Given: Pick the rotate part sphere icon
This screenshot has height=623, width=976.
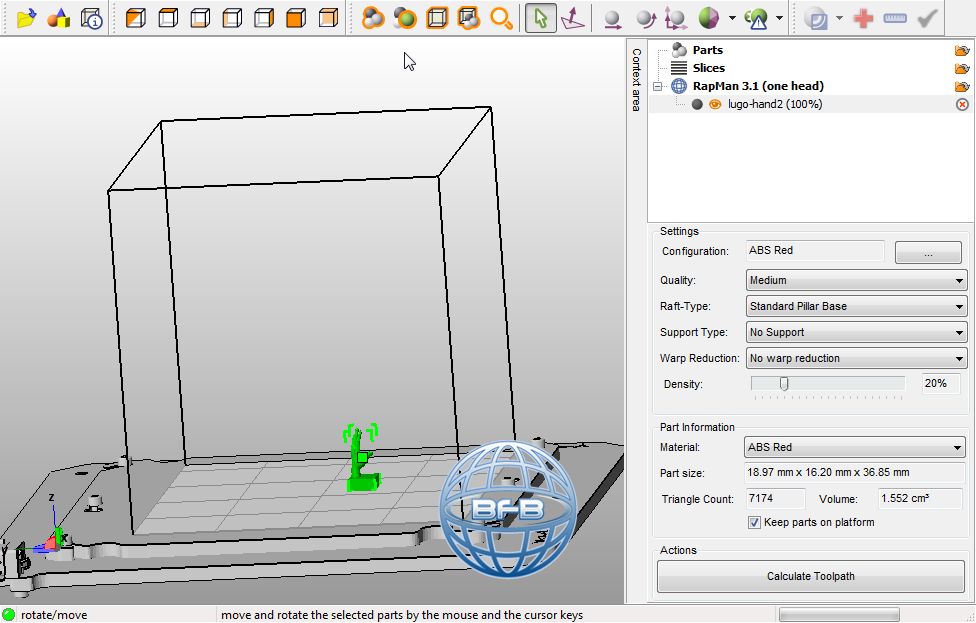Looking at the screenshot, I should (x=645, y=19).
